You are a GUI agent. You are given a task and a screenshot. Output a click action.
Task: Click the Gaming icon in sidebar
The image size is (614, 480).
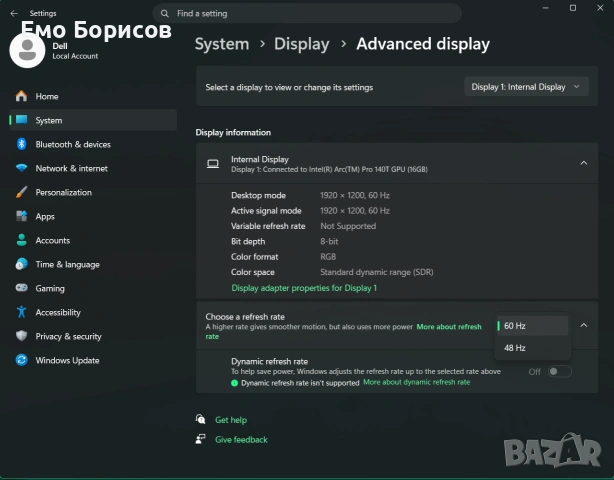tap(21, 288)
